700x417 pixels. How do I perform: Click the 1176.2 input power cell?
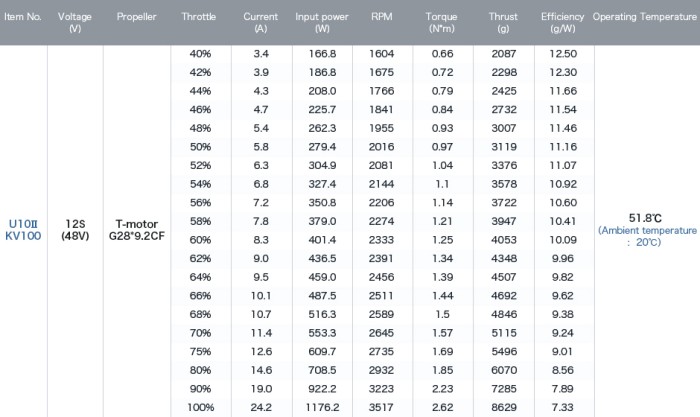point(322,407)
